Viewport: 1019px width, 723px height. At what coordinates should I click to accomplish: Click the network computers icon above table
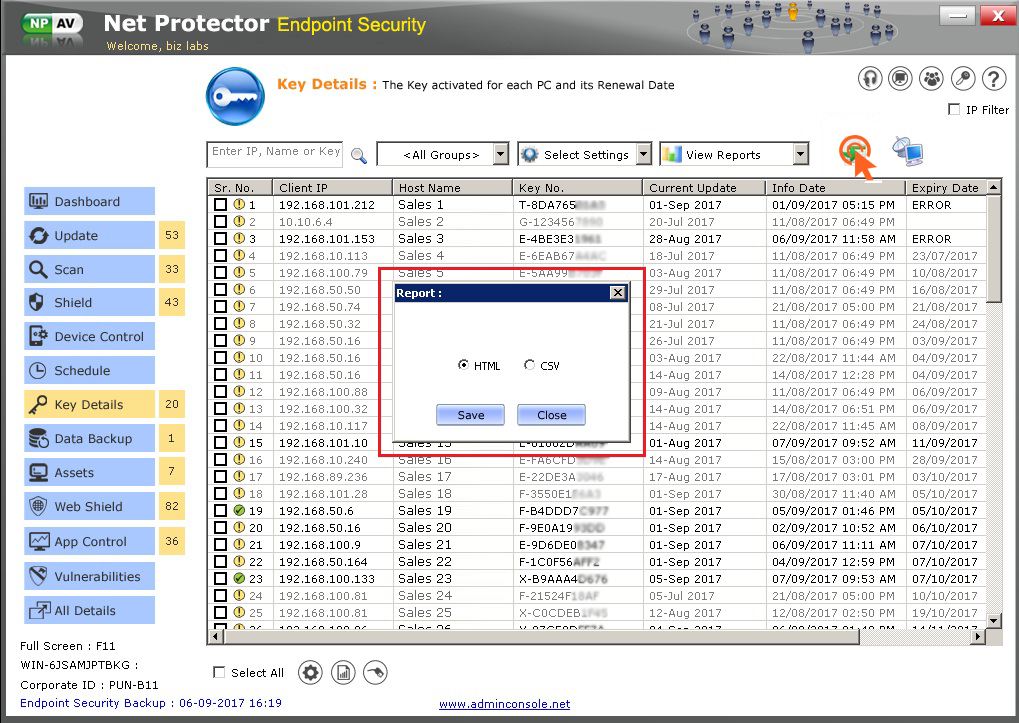908,151
